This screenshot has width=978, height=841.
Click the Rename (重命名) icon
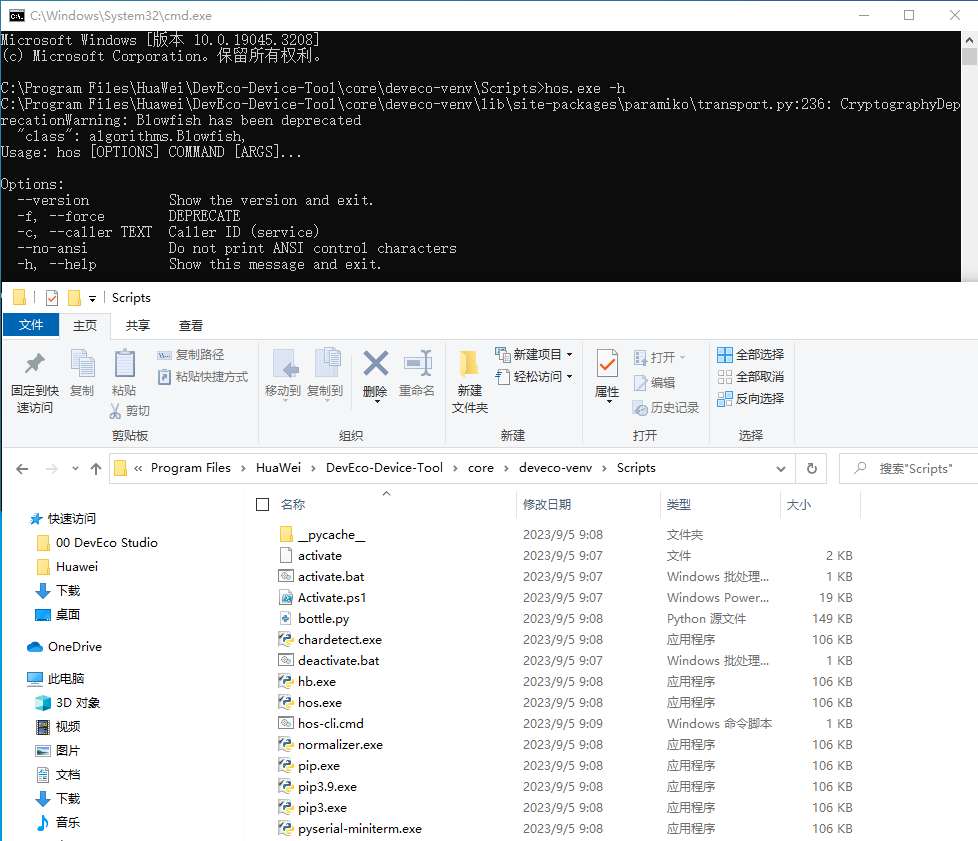[417, 376]
